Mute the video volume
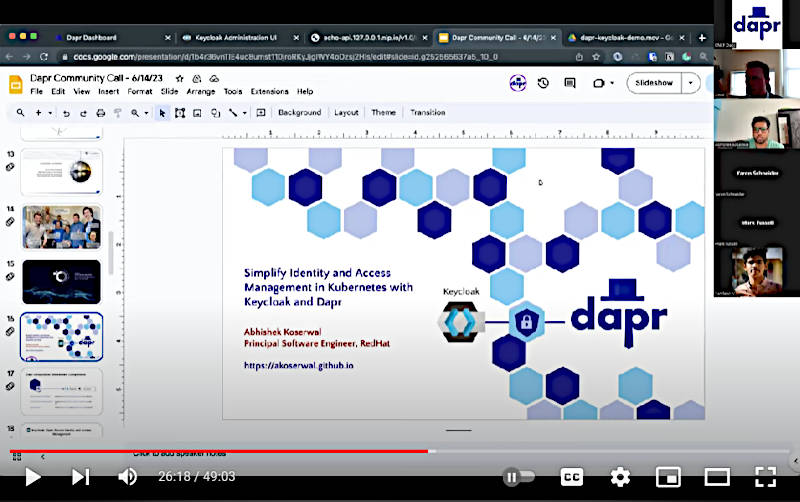The width and height of the screenshot is (800, 502). (127, 477)
